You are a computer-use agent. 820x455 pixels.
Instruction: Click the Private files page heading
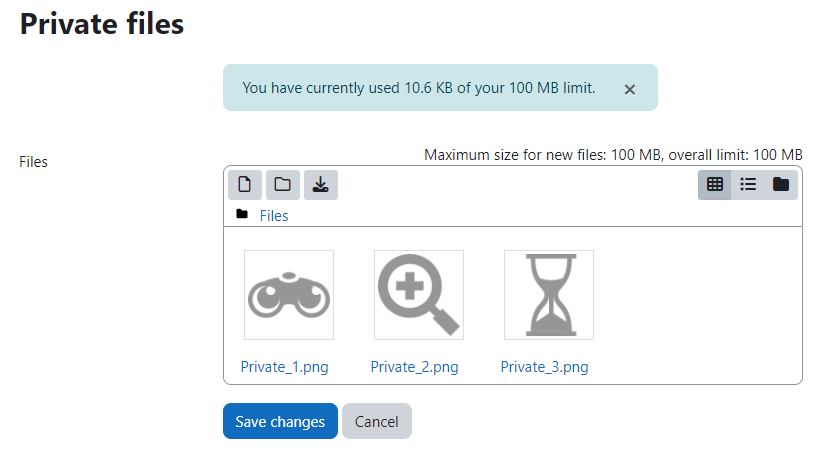coord(102,24)
